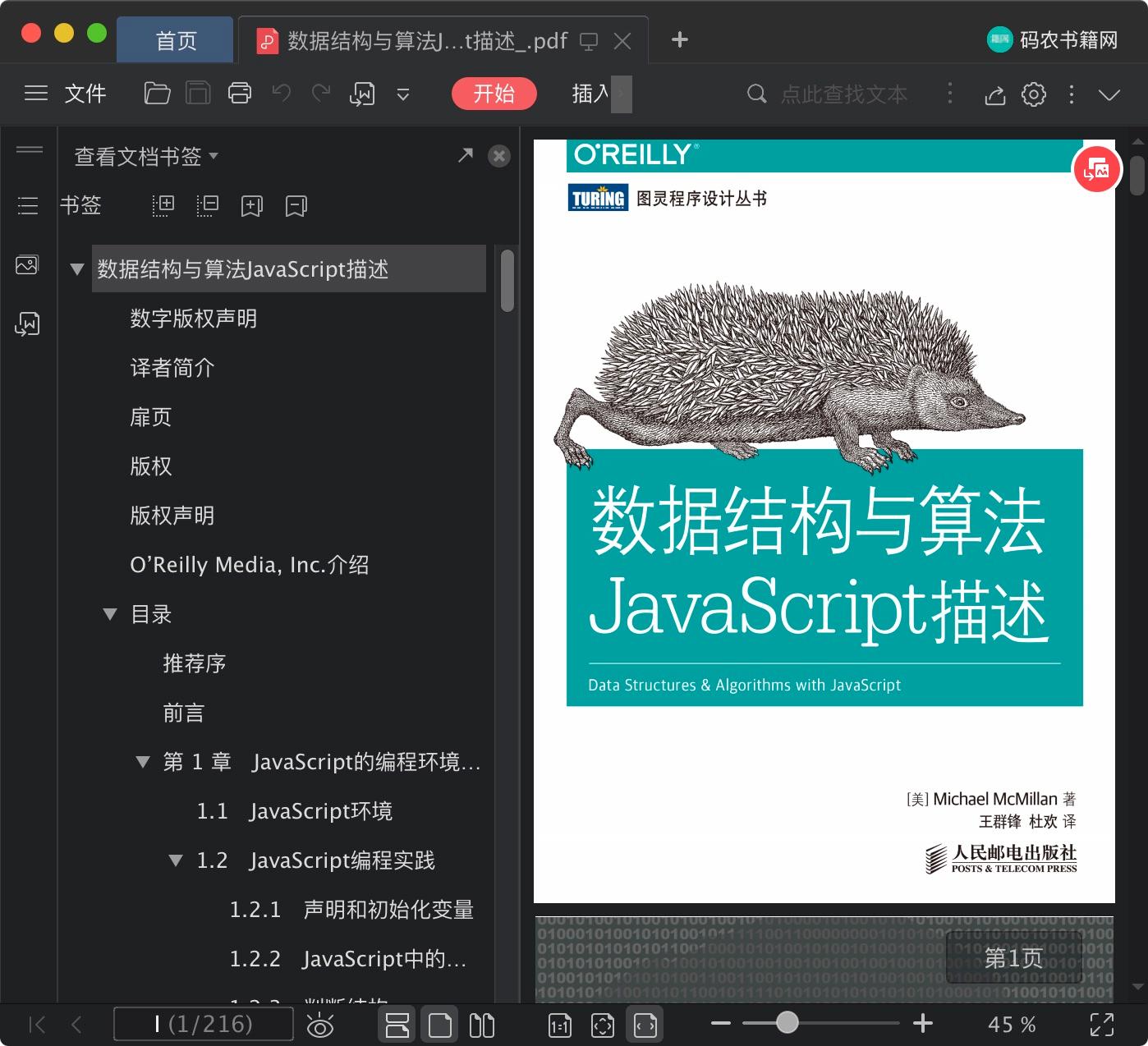Image resolution: width=1148 pixels, height=1046 pixels.
Task: Click the fit width icon
Action: [645, 1025]
